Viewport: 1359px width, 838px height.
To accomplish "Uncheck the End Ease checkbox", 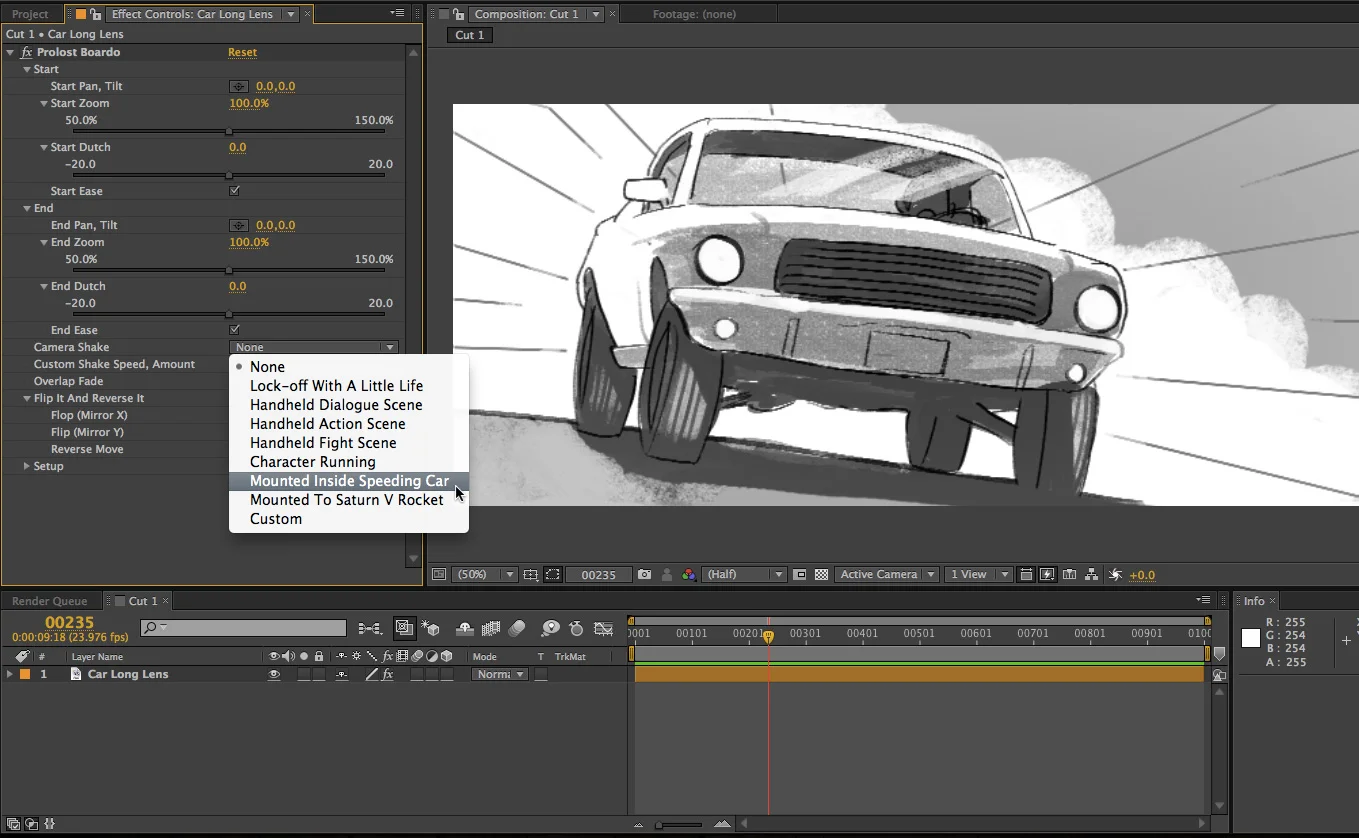I will tap(234, 330).
